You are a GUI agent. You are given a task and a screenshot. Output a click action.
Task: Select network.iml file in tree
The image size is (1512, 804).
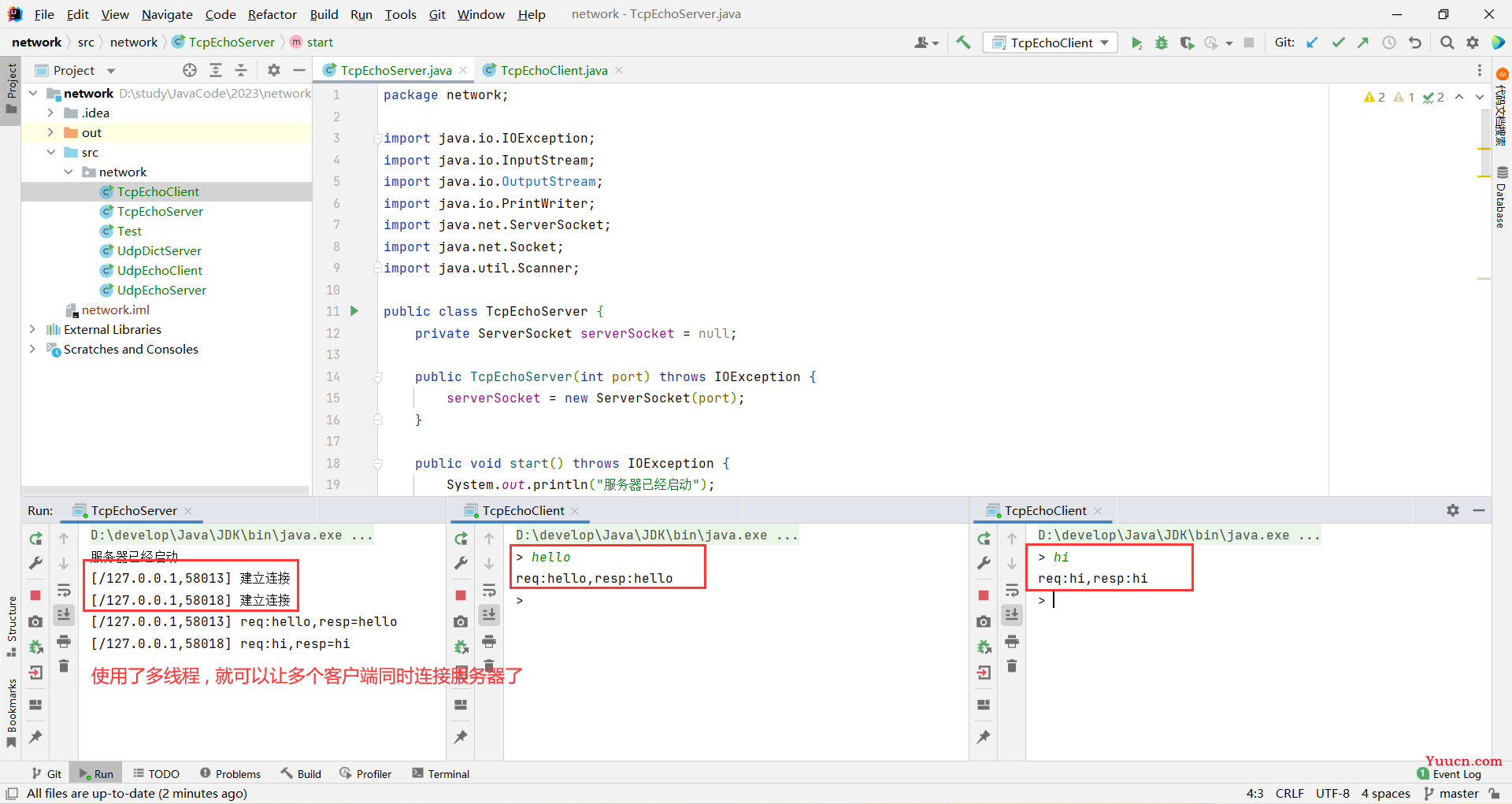(115, 309)
